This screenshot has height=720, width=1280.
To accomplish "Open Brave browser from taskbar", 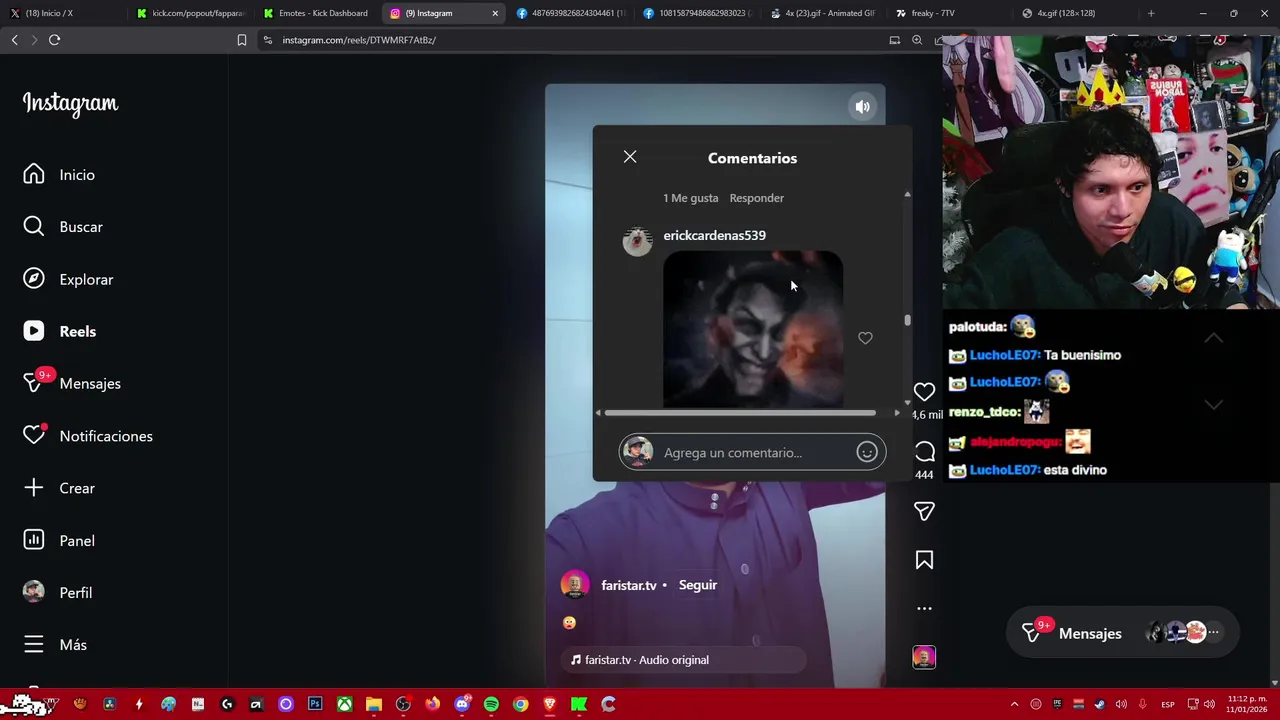I will coord(549,704).
